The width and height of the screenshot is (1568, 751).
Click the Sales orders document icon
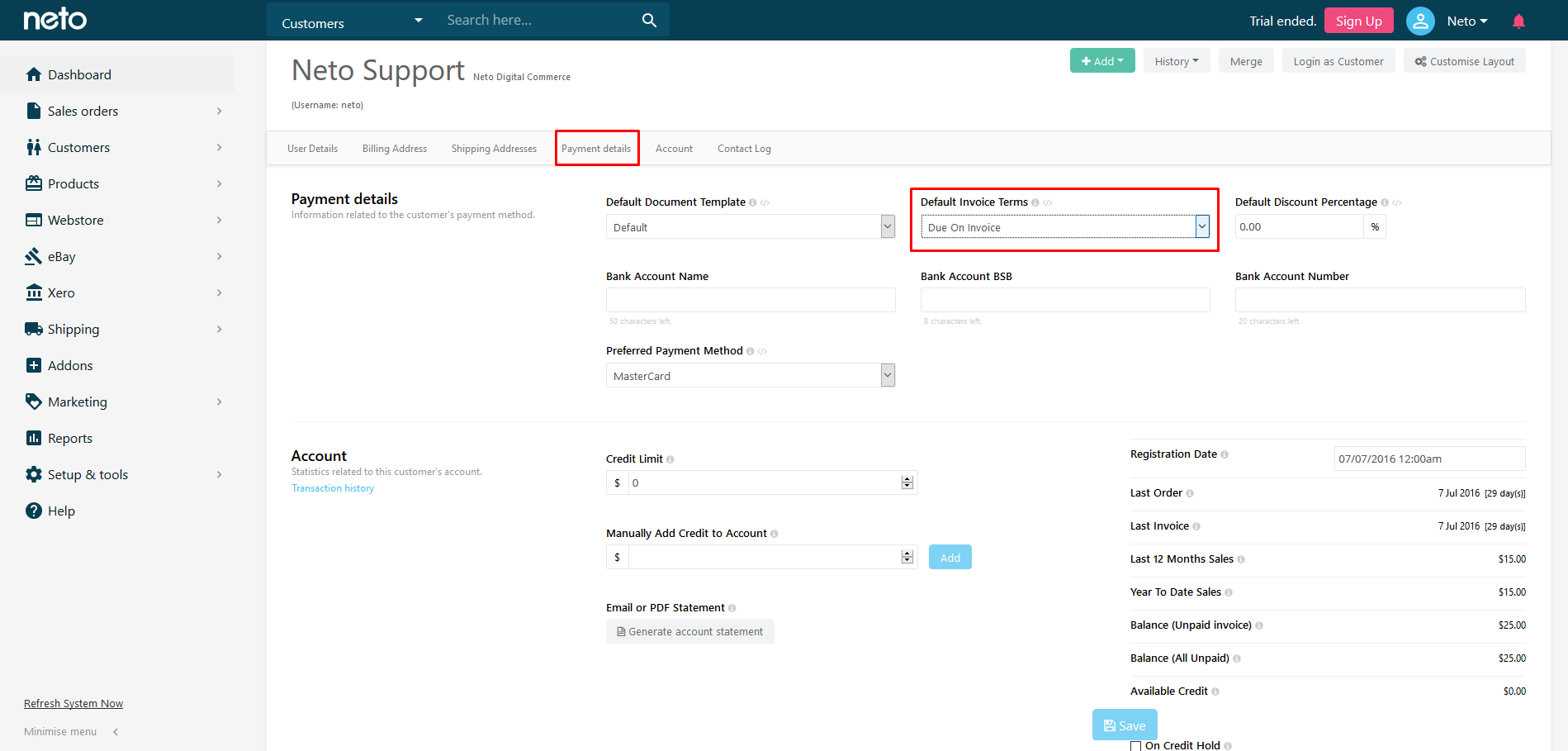34,111
